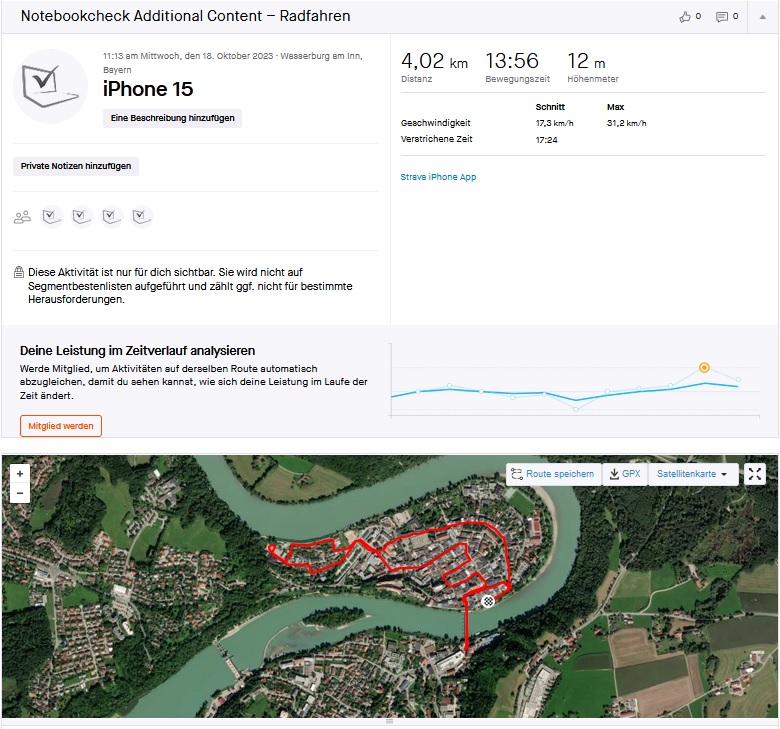Click the 12 m Höhenmeter value
This screenshot has width=780, height=729.
[586, 61]
